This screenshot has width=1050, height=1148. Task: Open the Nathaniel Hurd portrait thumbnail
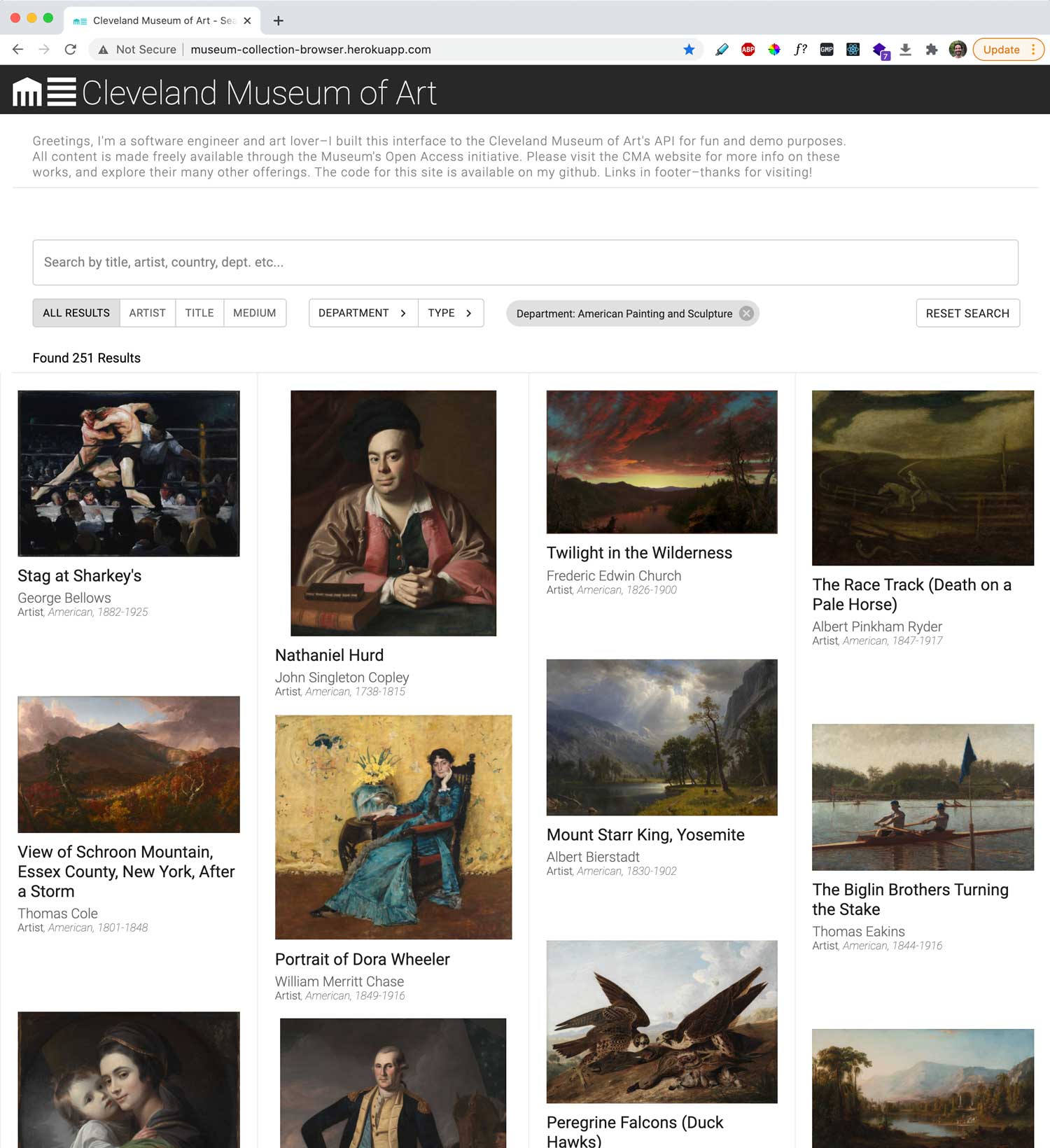393,513
